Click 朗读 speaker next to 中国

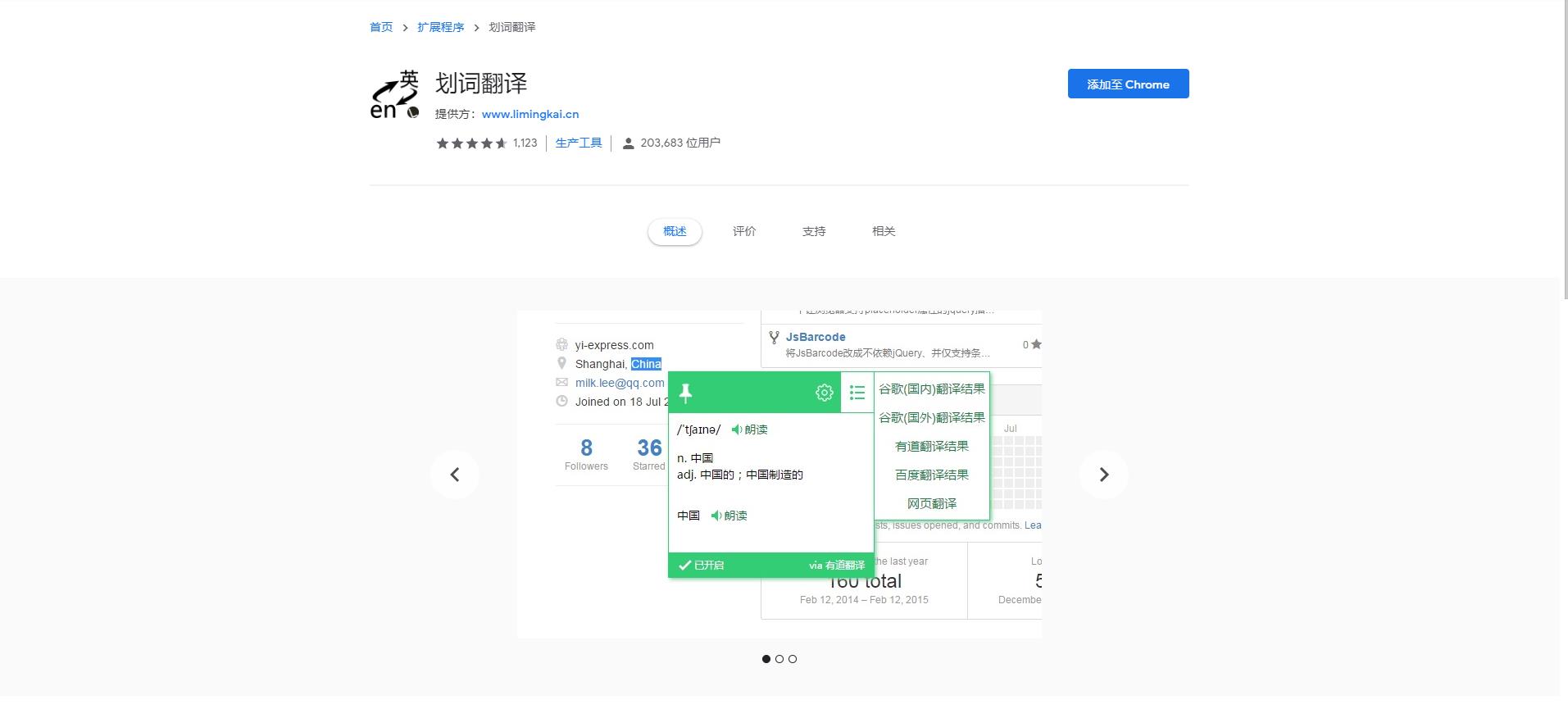point(729,516)
